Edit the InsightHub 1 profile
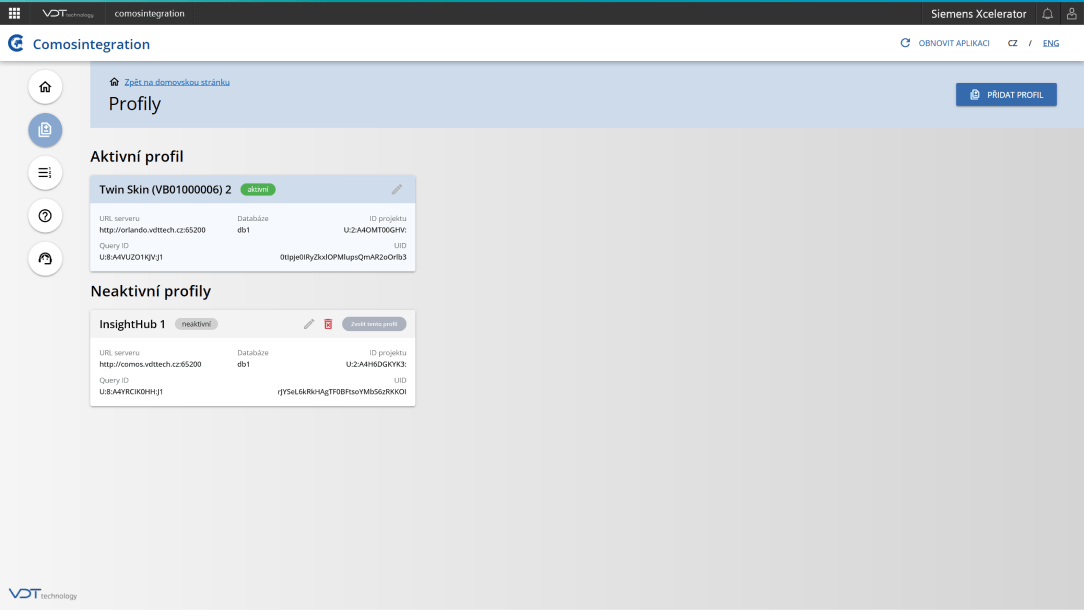Viewport: 1084px width, 610px height. (x=309, y=324)
